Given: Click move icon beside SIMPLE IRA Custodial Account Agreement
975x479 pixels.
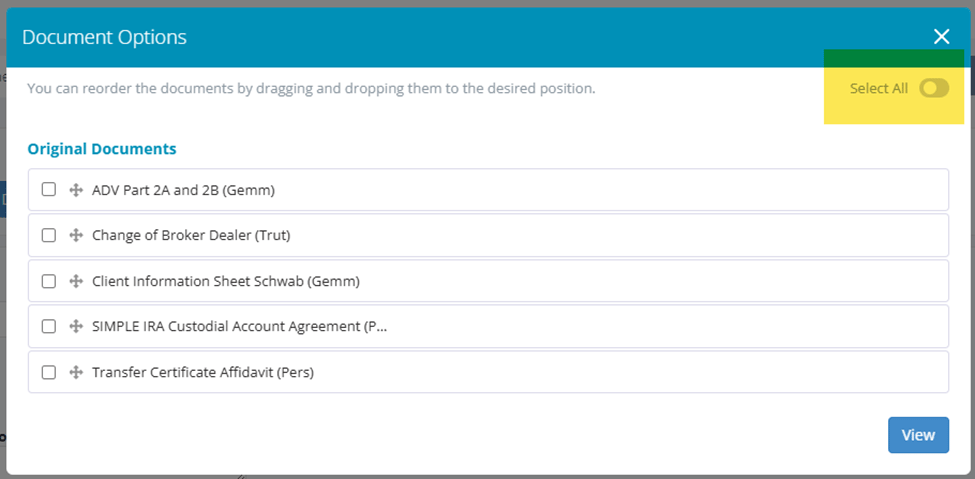Looking at the screenshot, I should point(76,326).
